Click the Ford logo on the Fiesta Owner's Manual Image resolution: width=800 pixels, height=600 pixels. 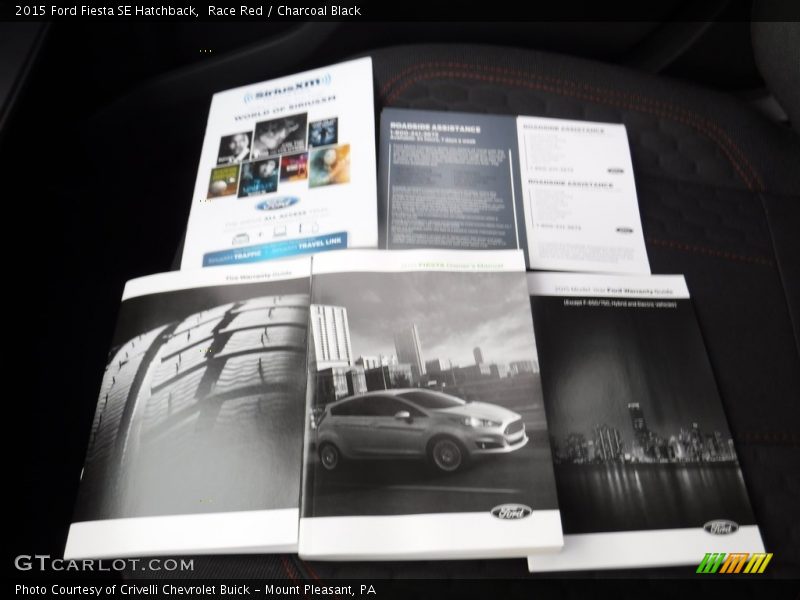[x=511, y=512]
